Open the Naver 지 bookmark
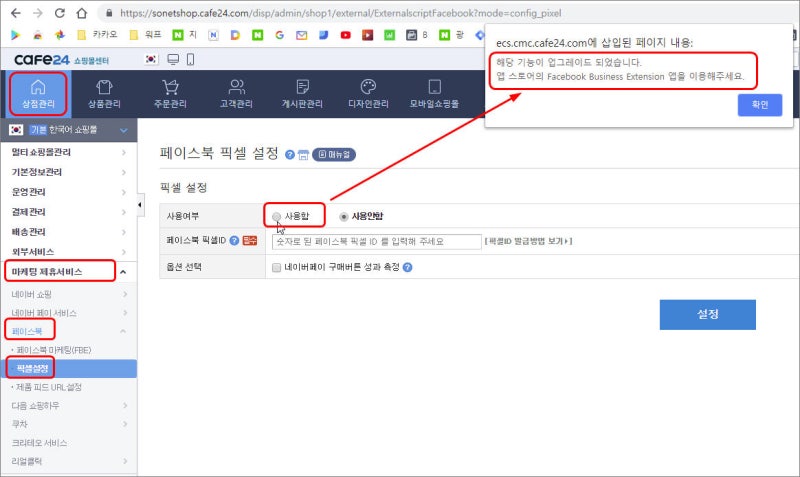 click(x=184, y=35)
